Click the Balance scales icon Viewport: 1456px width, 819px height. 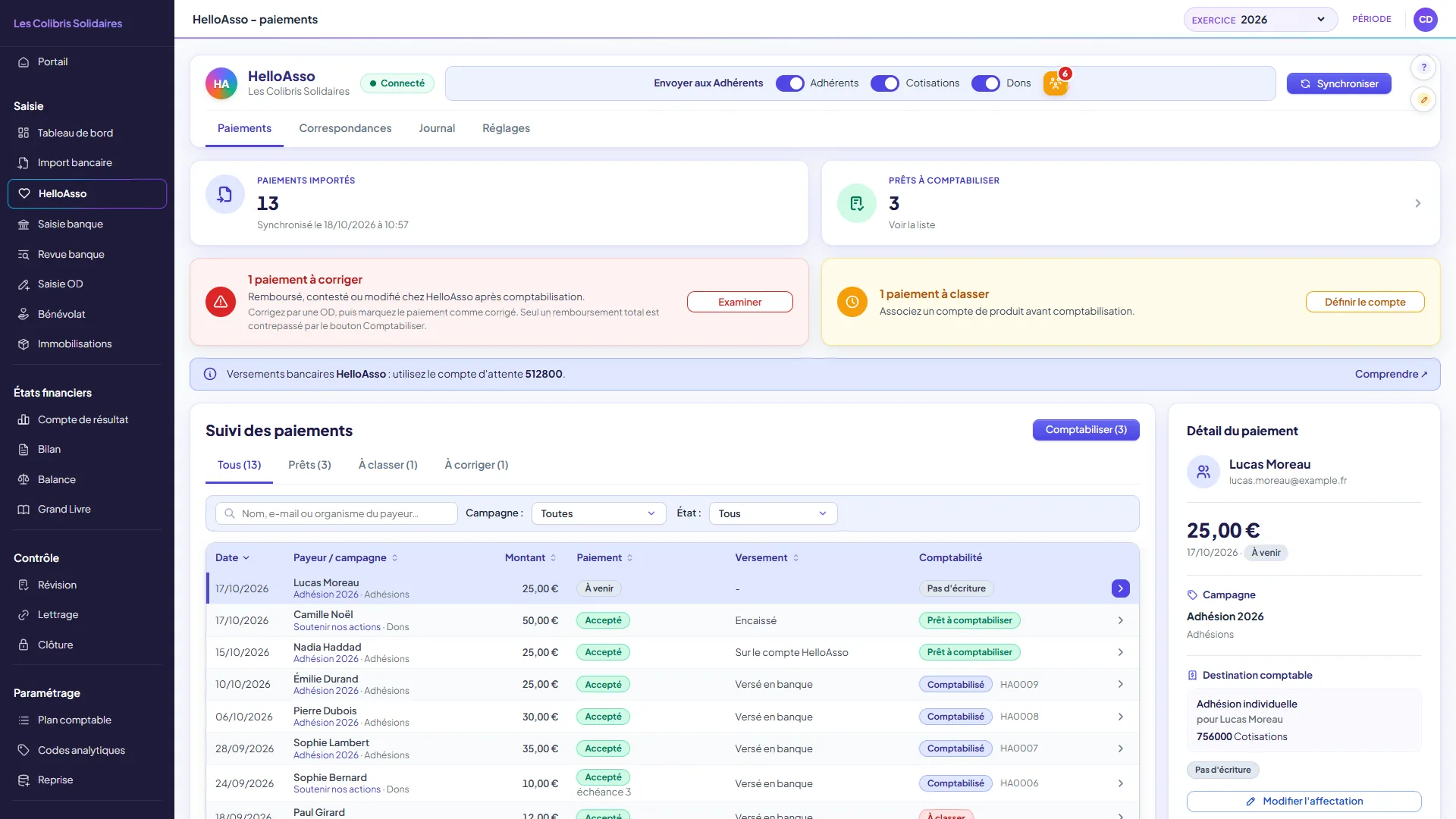tap(24, 479)
